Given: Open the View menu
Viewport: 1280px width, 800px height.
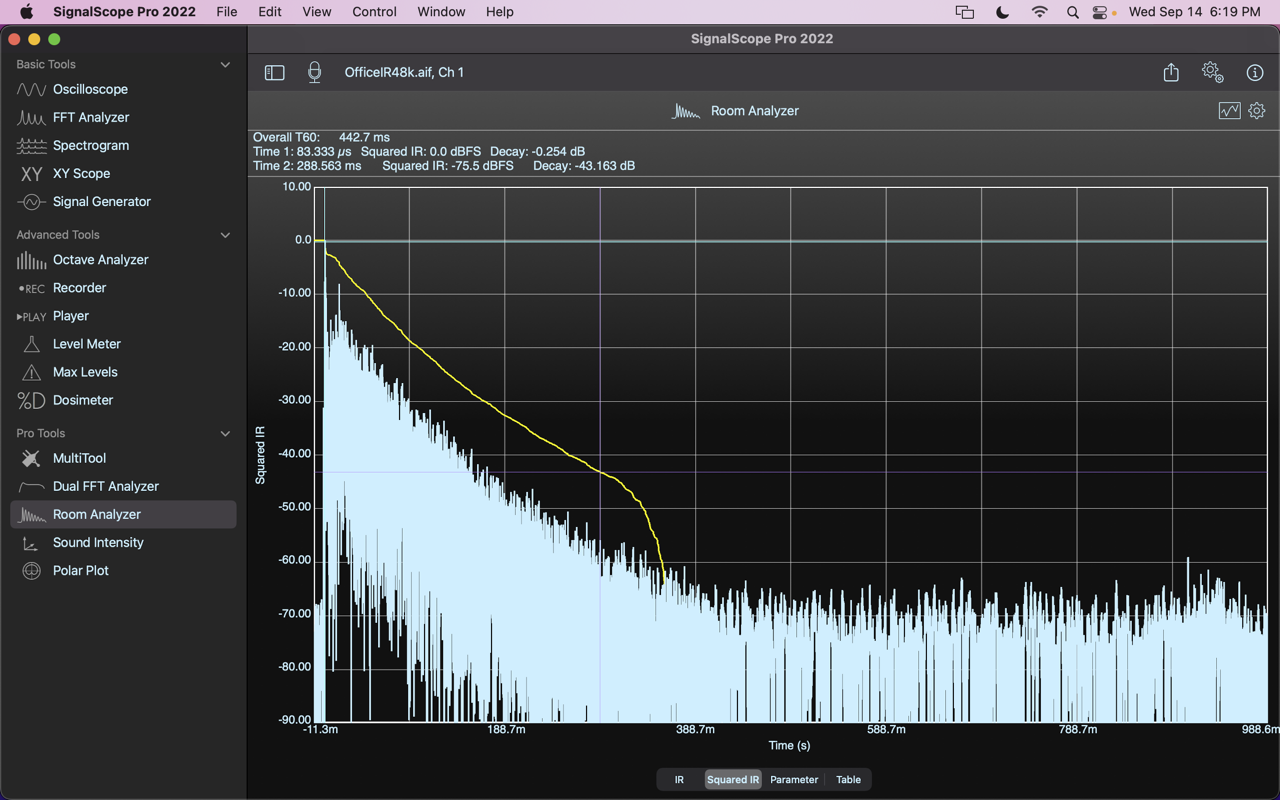Looking at the screenshot, I should [317, 12].
